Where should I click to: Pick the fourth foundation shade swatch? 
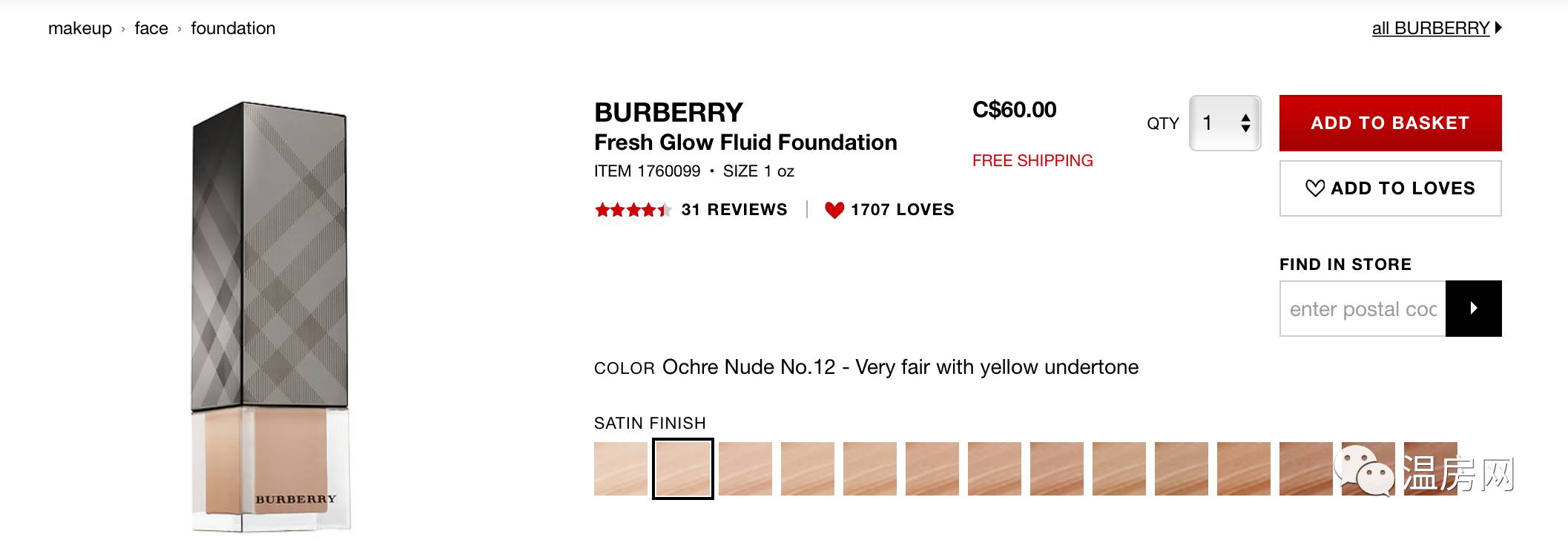(x=808, y=469)
